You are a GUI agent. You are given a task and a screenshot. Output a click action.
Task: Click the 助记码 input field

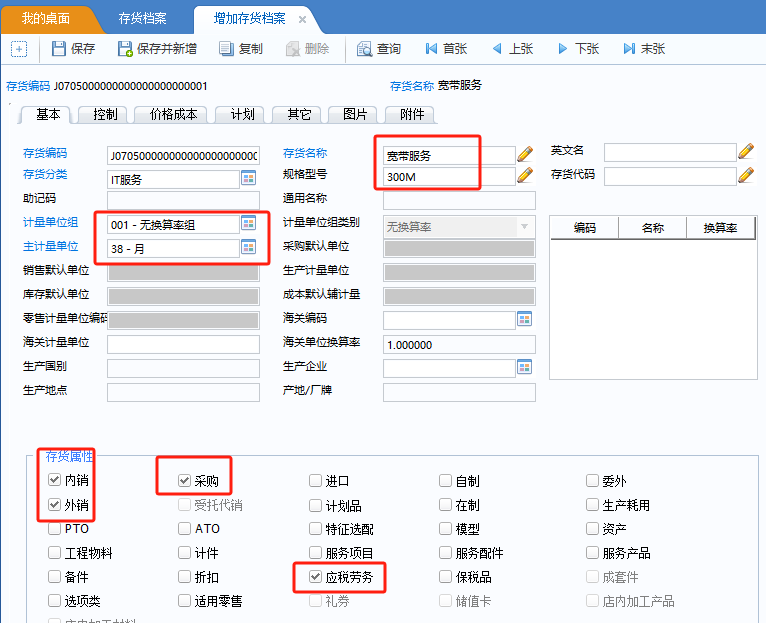pyautogui.click(x=183, y=200)
